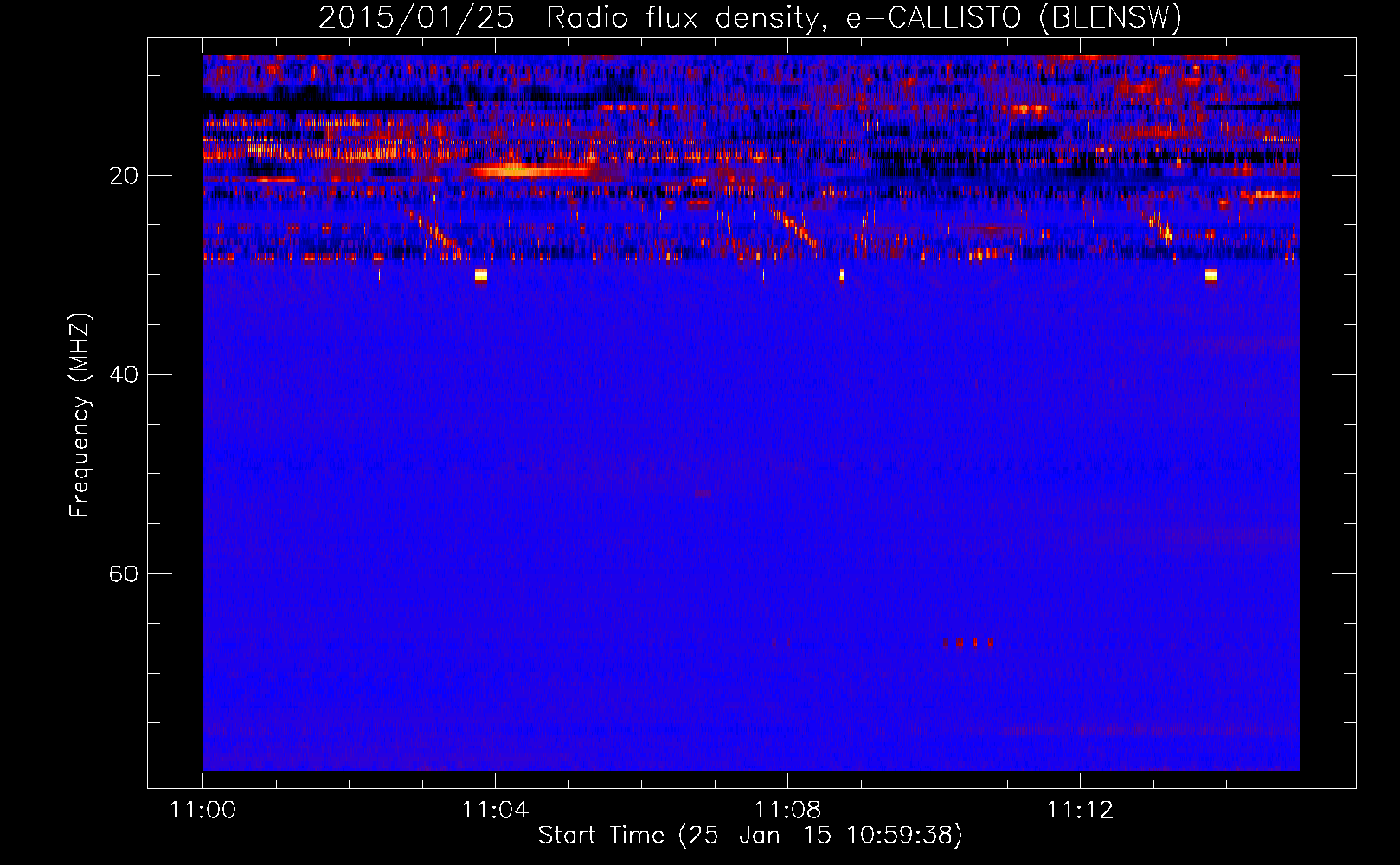Click the '11:12' time tick label
This screenshot has width=1400, height=865.
pos(1080,811)
